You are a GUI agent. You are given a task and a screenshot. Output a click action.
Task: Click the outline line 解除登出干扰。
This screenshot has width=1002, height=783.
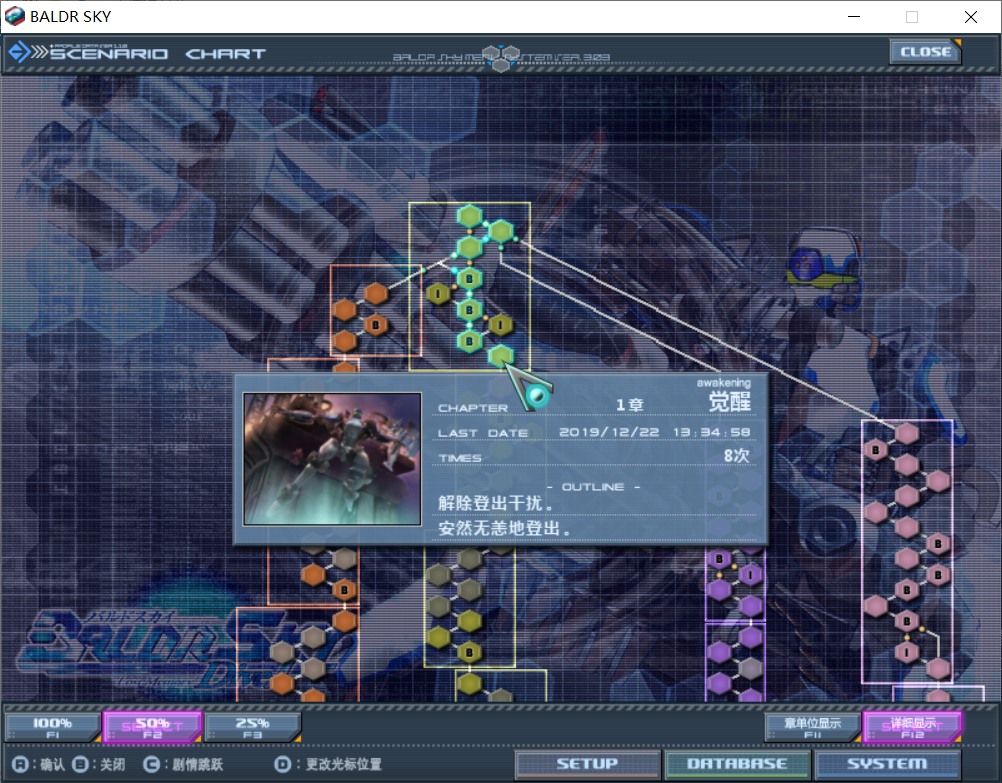(496, 503)
